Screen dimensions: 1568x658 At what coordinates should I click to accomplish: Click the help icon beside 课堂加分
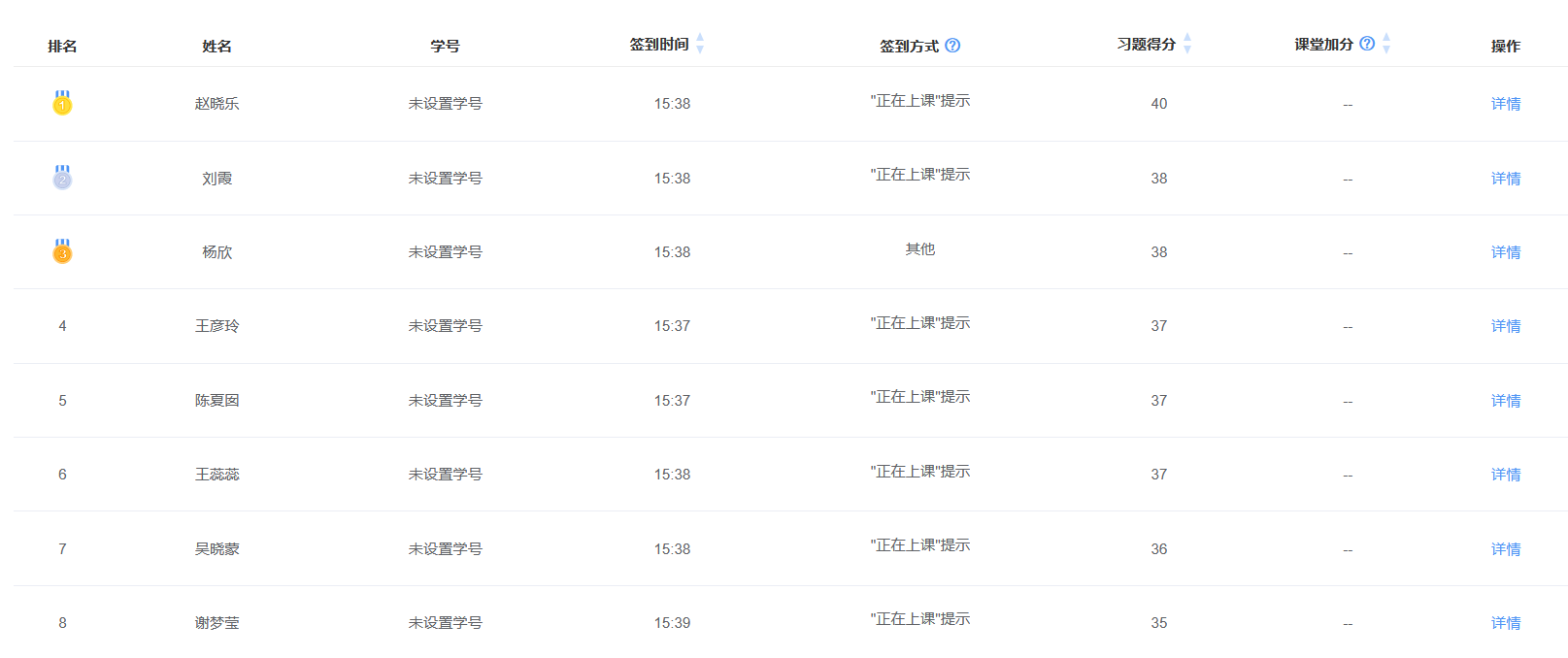click(1367, 44)
